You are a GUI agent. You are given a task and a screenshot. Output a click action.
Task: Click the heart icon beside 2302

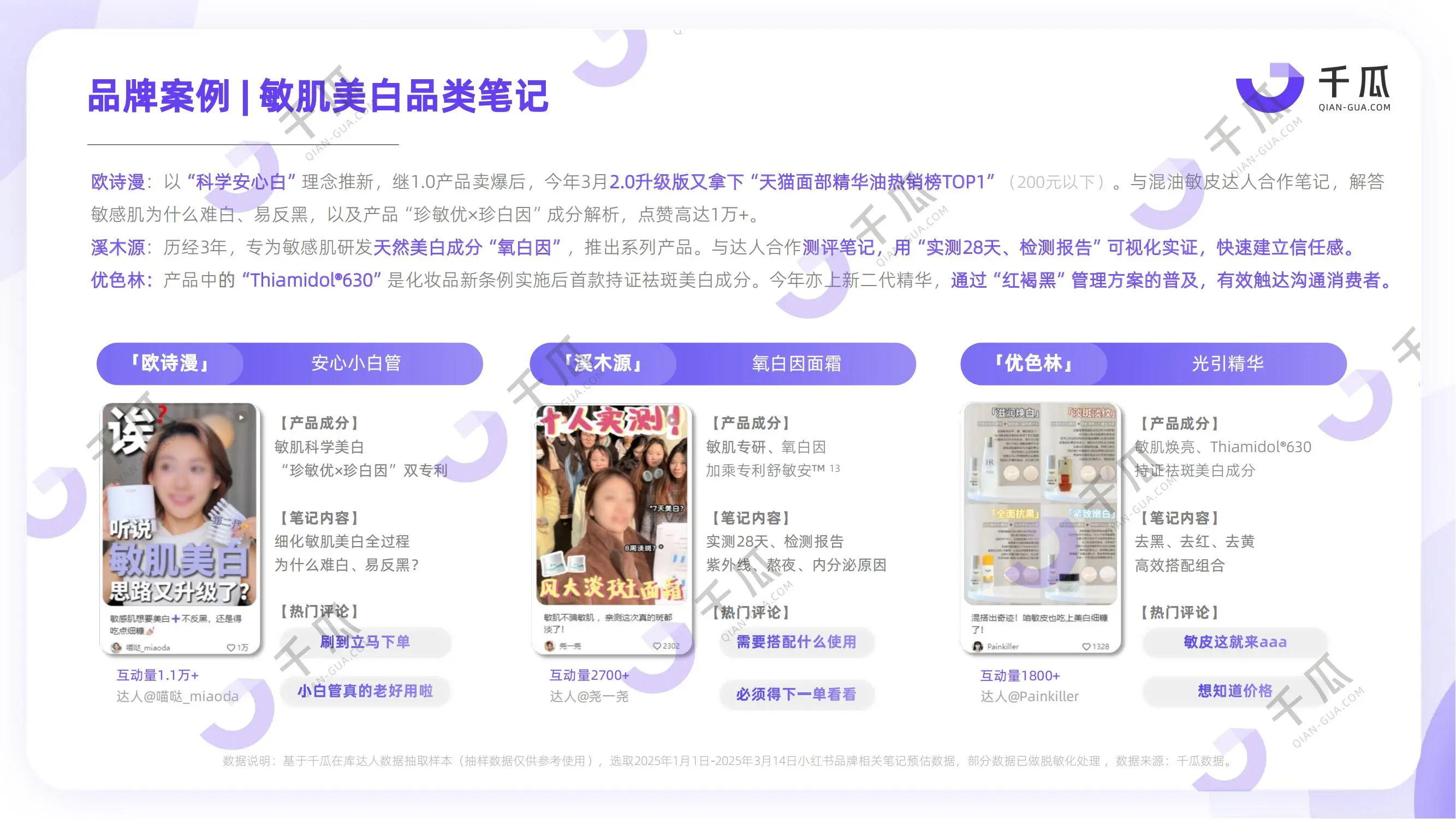(x=657, y=646)
